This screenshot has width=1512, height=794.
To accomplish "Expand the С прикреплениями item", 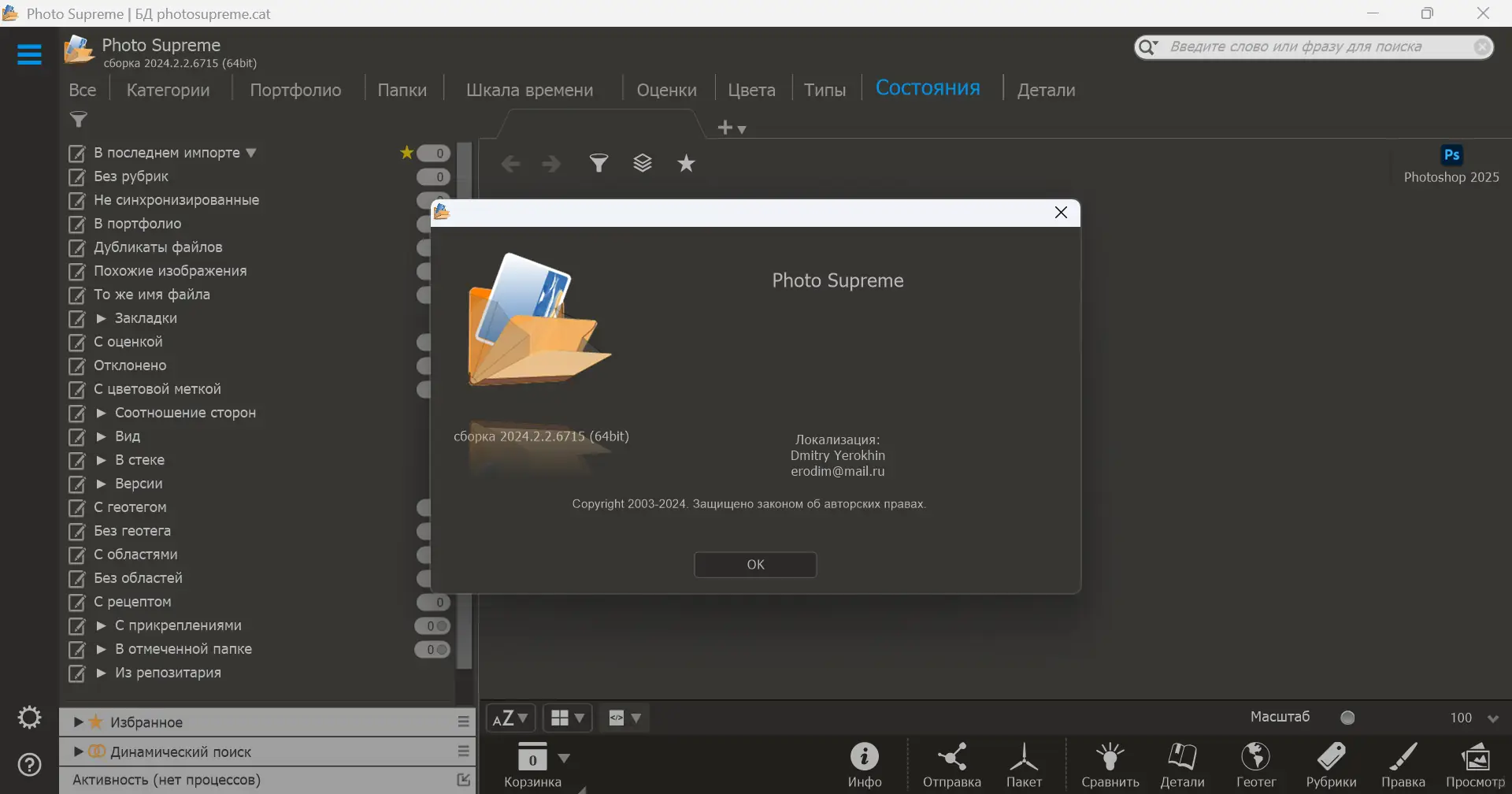I will tap(101, 625).
